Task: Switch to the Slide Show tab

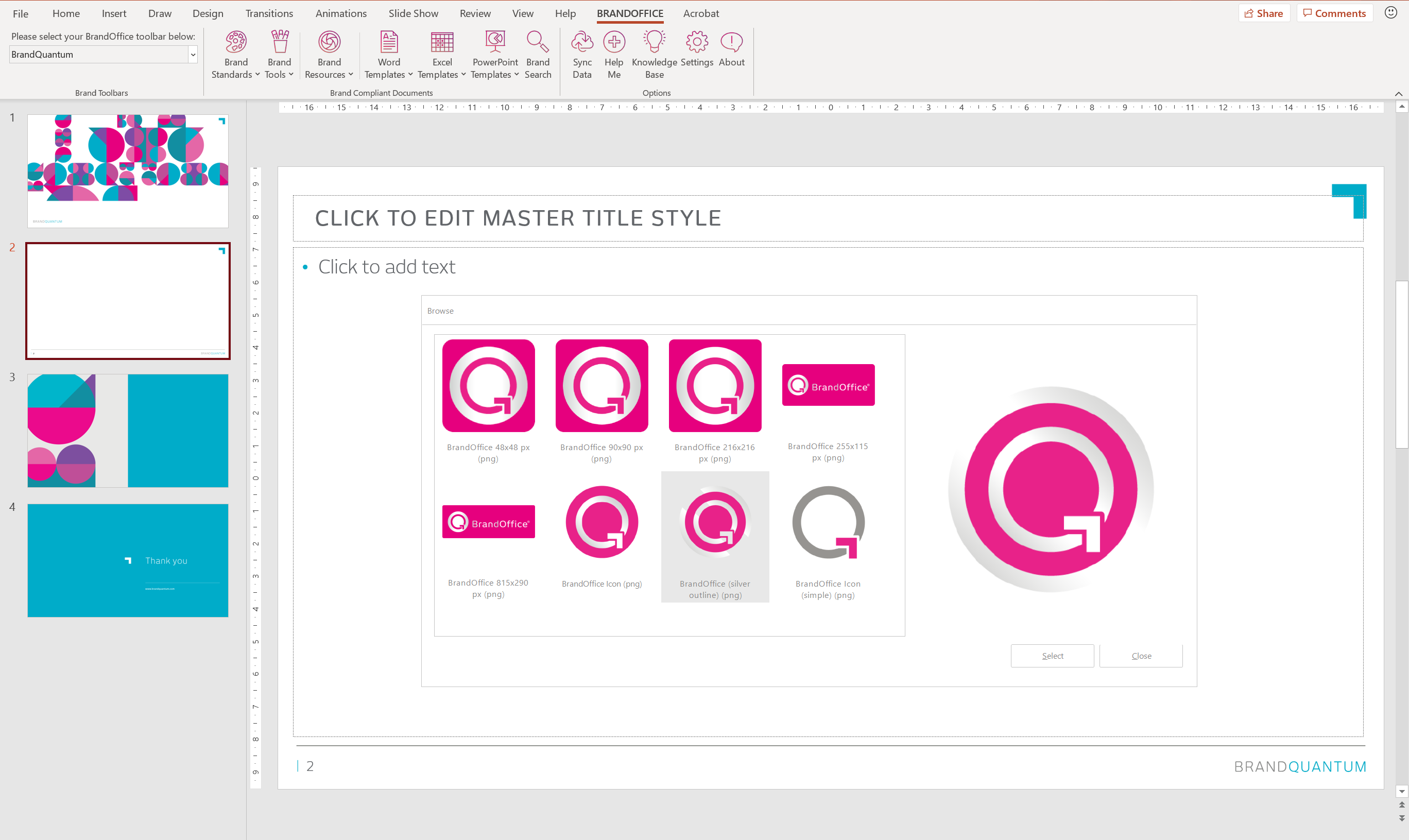Action: pyautogui.click(x=413, y=13)
